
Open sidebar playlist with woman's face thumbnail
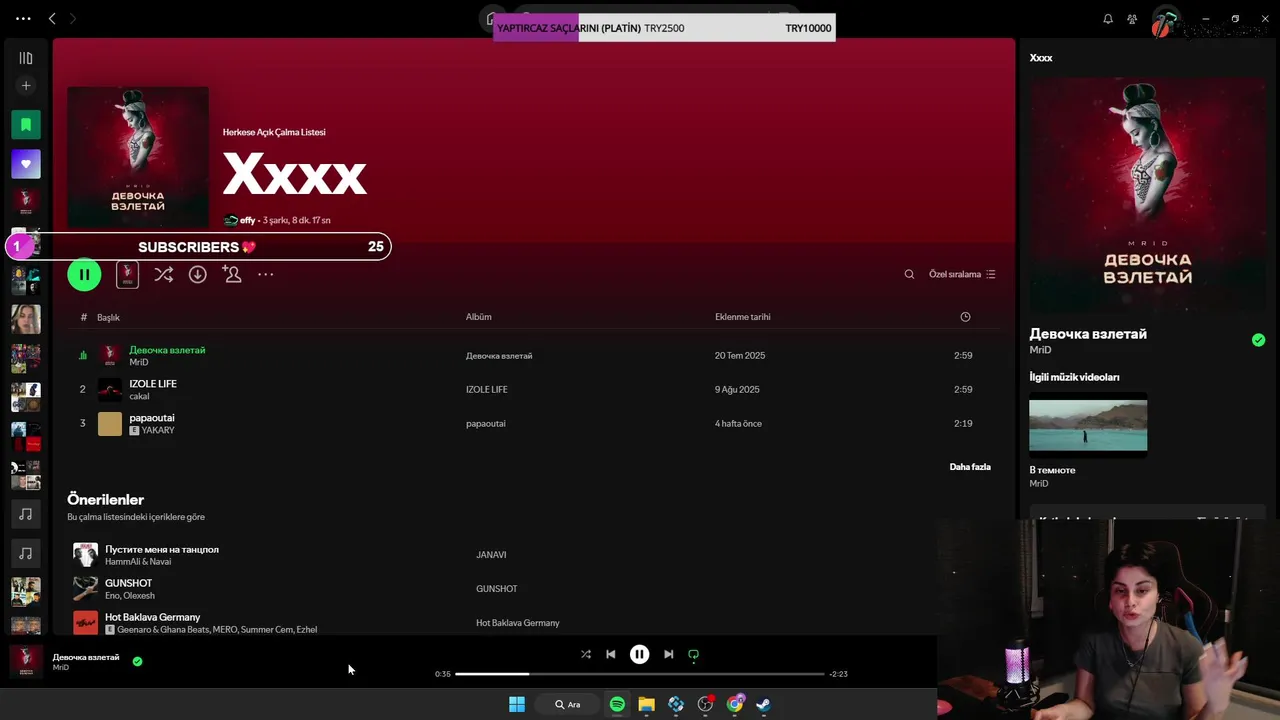tap(26, 319)
